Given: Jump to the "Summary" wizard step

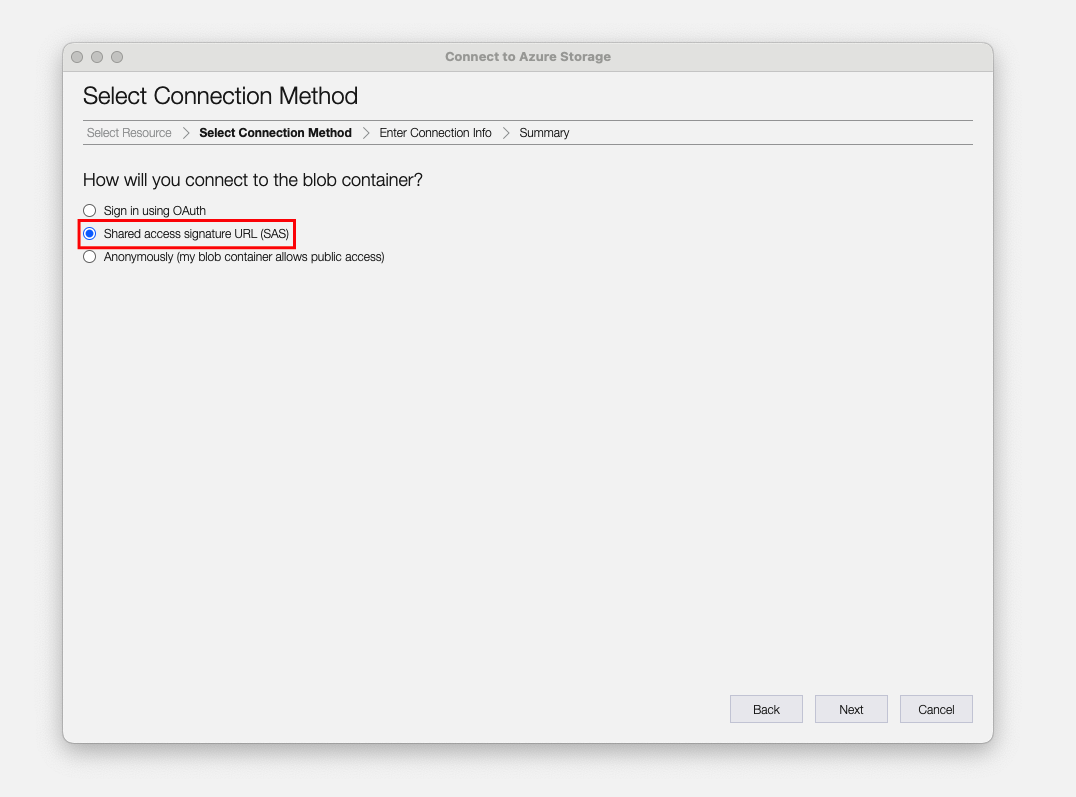Looking at the screenshot, I should point(544,132).
